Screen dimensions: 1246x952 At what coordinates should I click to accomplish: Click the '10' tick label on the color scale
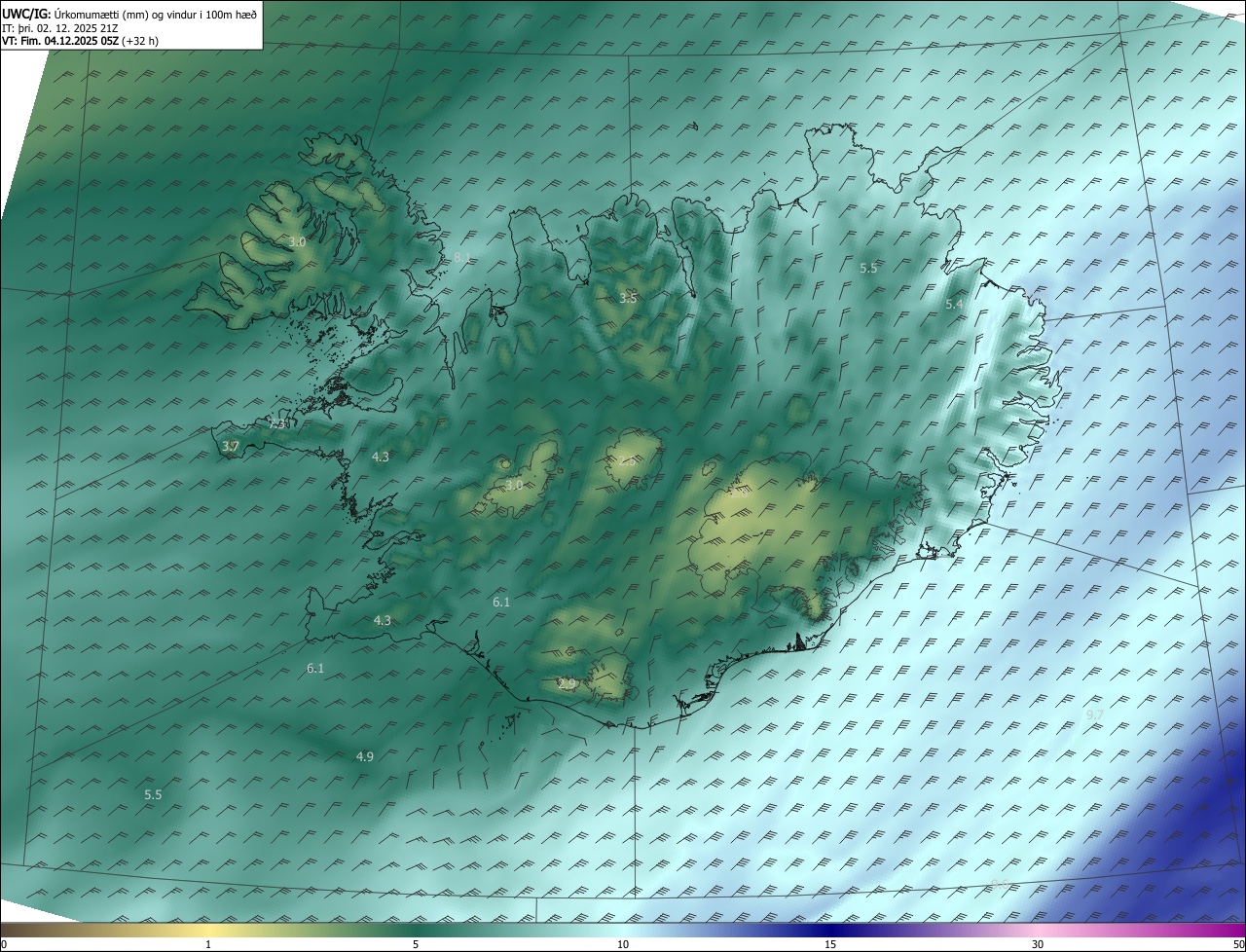point(623,945)
